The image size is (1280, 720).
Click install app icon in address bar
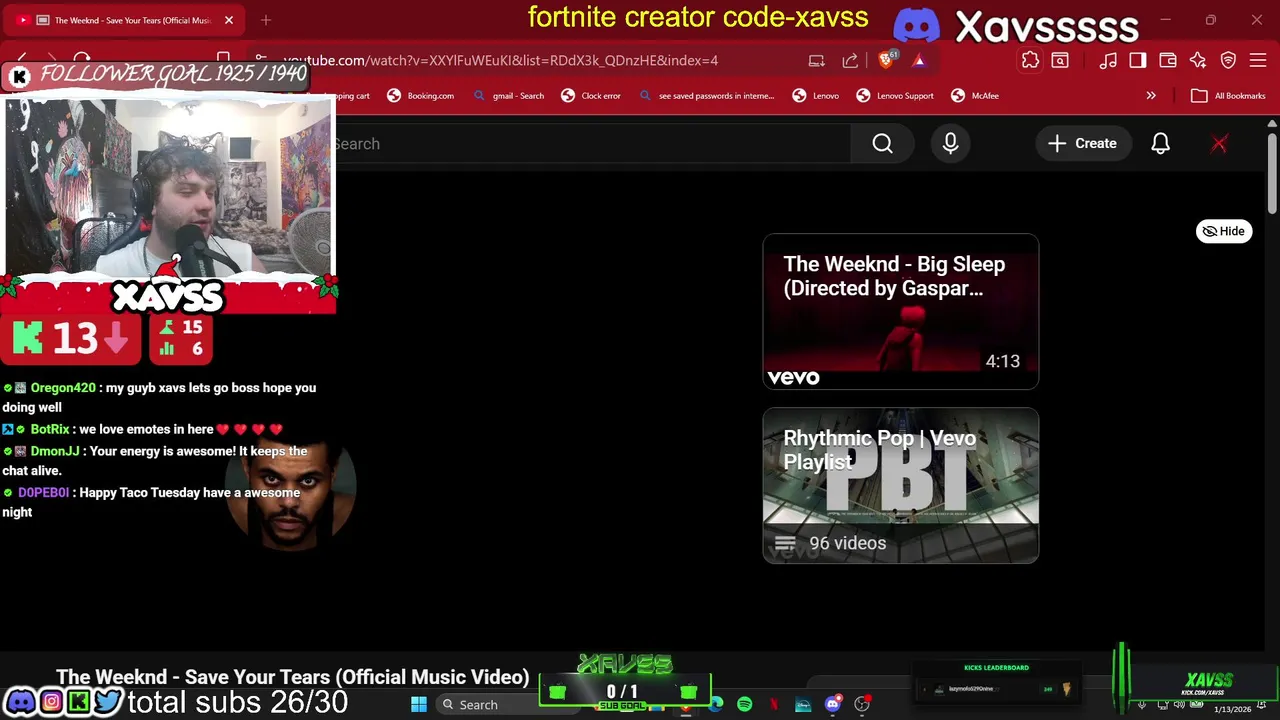817,60
